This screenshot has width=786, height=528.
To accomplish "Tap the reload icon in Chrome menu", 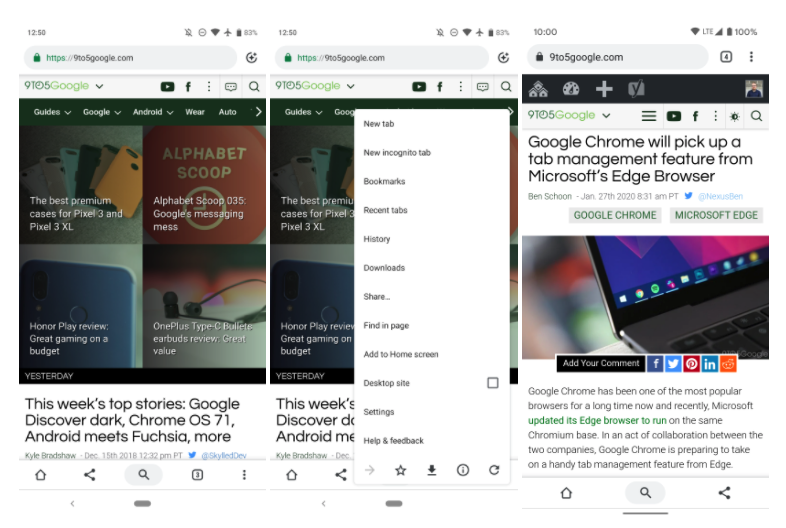I will [x=494, y=470].
